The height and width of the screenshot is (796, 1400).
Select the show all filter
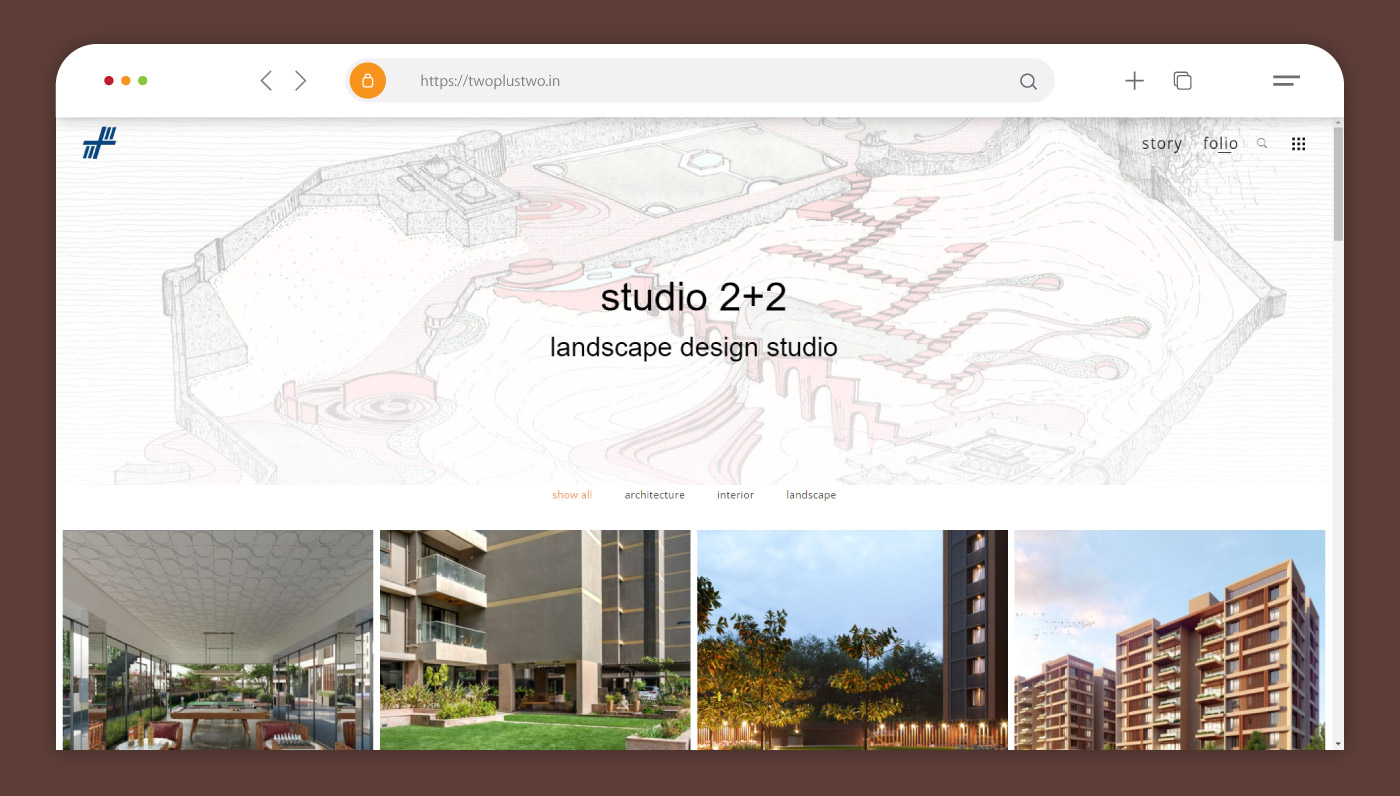coord(572,495)
